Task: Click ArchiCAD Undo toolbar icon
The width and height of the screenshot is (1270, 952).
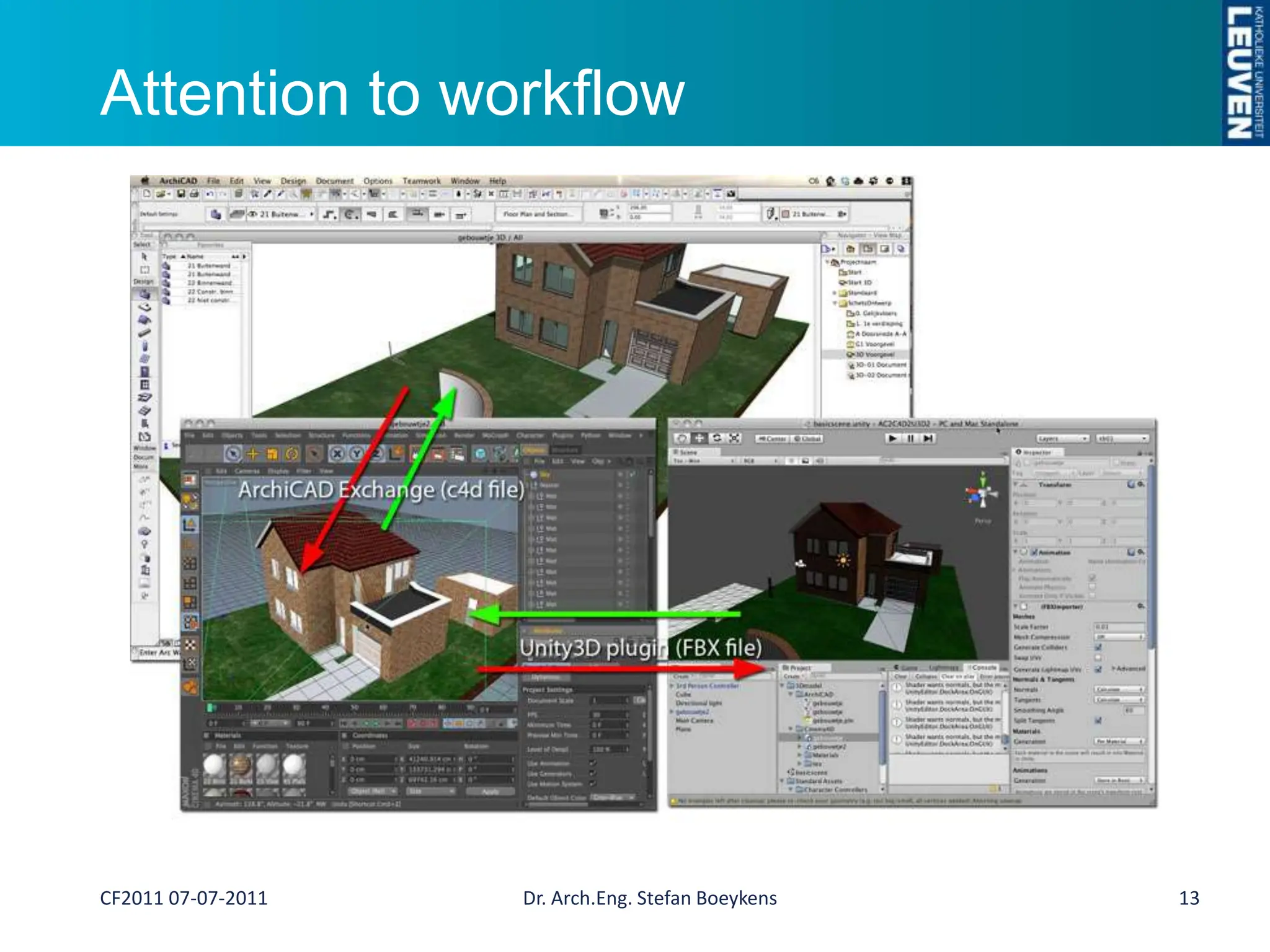Action: tap(210, 194)
